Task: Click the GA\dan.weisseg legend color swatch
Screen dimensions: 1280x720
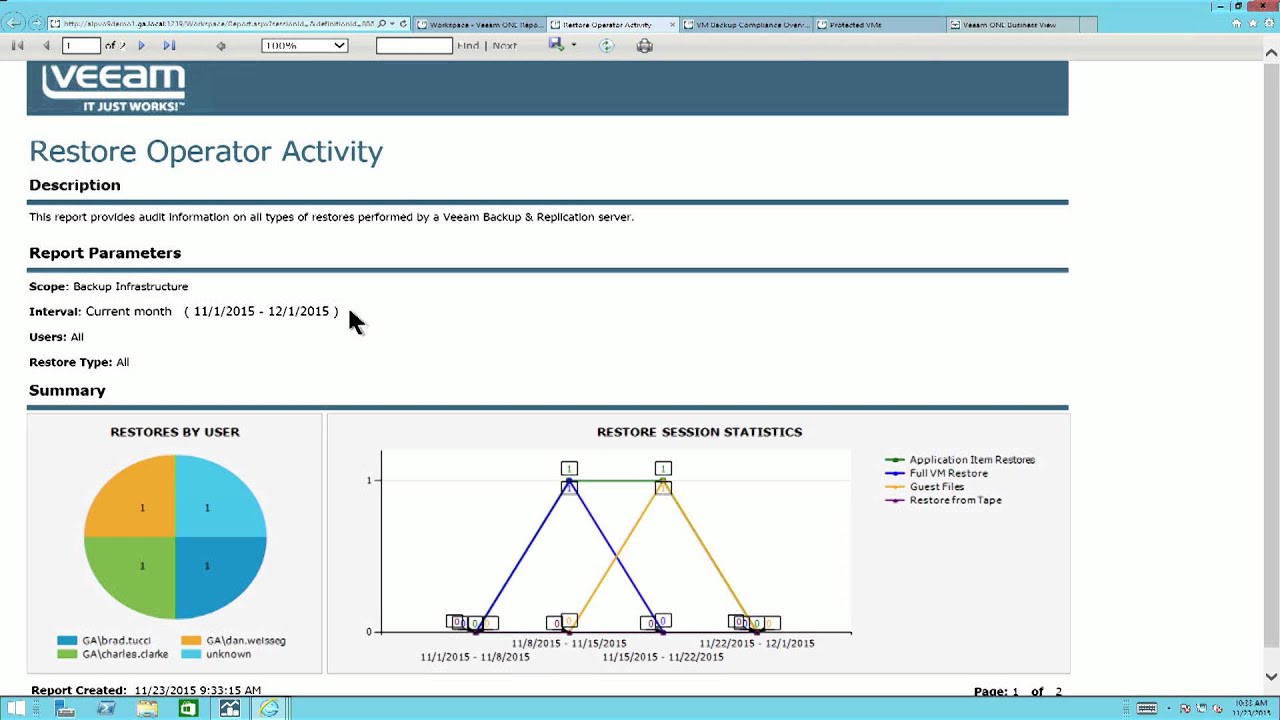Action: point(191,640)
